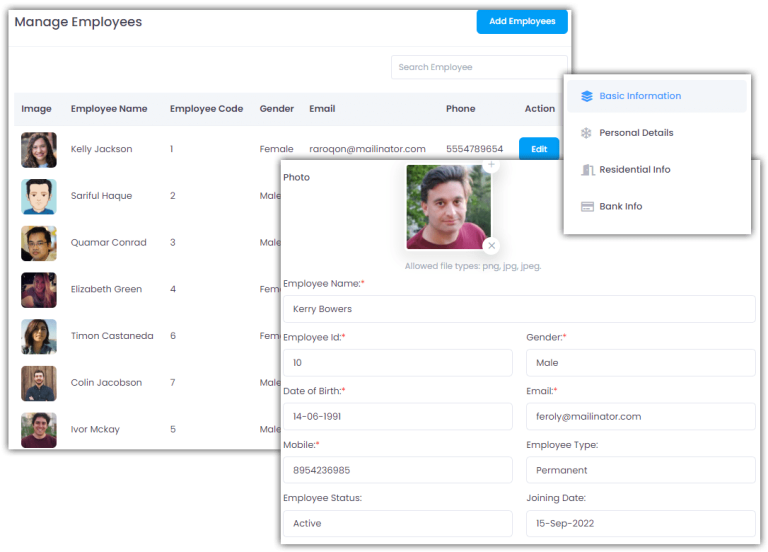Click the Search Employee field
Image resolution: width=768 pixels, height=552 pixels.
click(478, 67)
